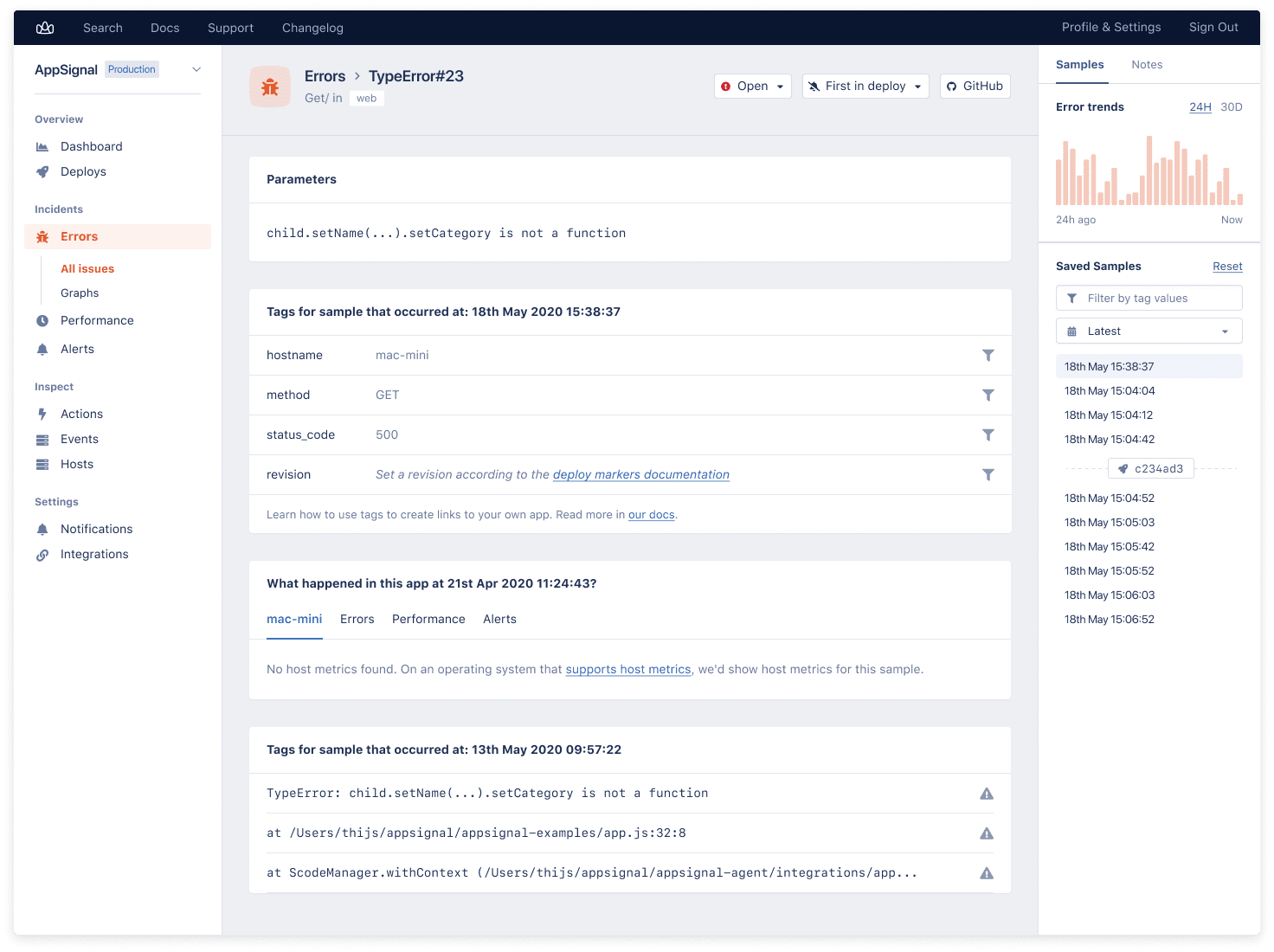Image resolution: width=1274 pixels, height=952 pixels.
Task: Filter samples by method tag funnel icon
Action: tap(988, 396)
